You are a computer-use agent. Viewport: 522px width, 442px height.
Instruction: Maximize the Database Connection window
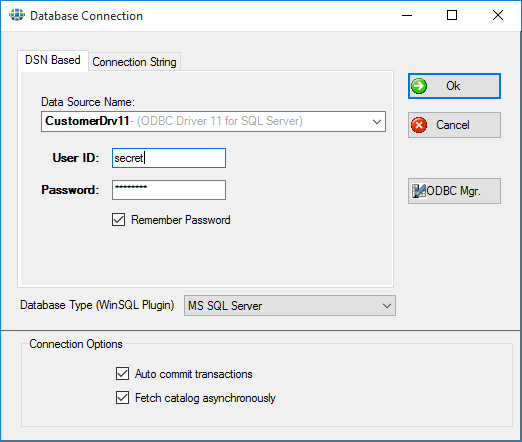[x=452, y=15]
